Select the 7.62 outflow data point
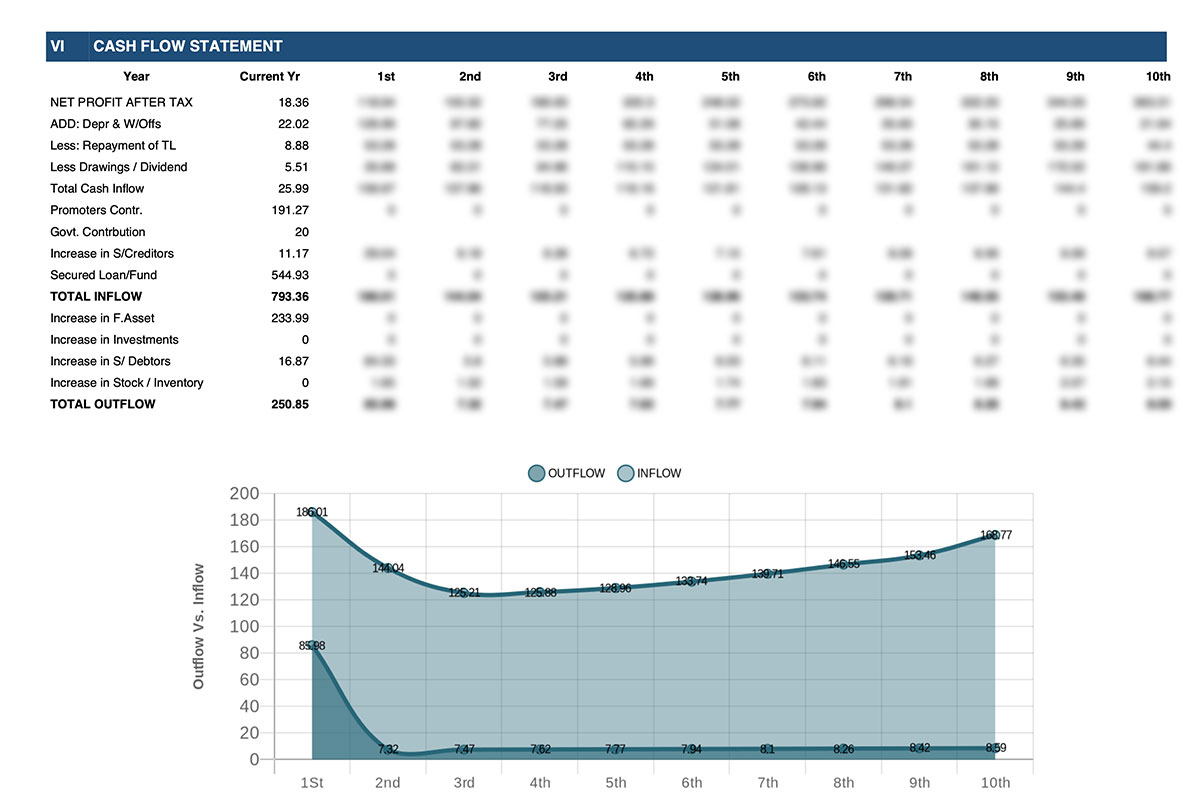Image resolution: width=1200 pixels, height=800 pixels. coord(540,749)
